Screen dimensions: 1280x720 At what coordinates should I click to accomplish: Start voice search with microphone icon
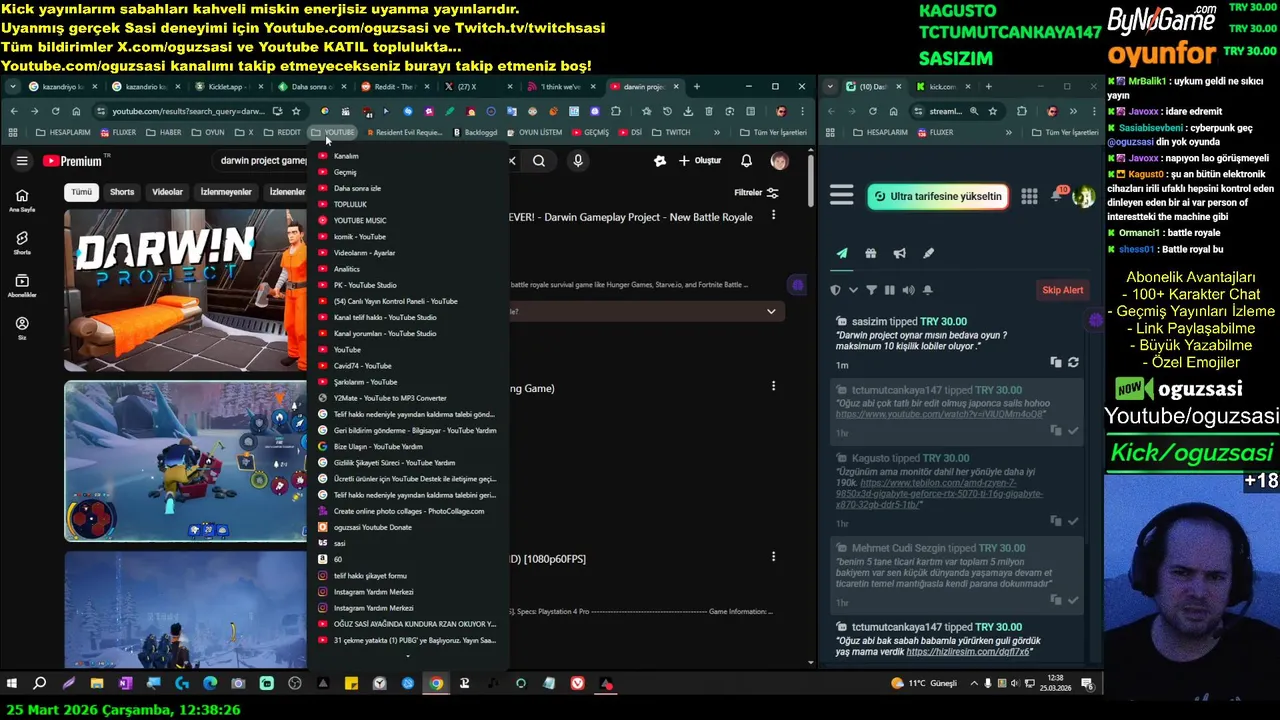(578, 161)
